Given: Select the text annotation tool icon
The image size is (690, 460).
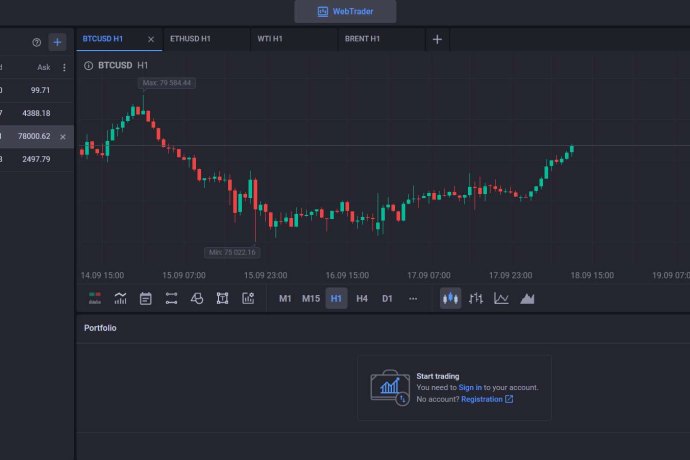Looking at the screenshot, I should point(222,298).
